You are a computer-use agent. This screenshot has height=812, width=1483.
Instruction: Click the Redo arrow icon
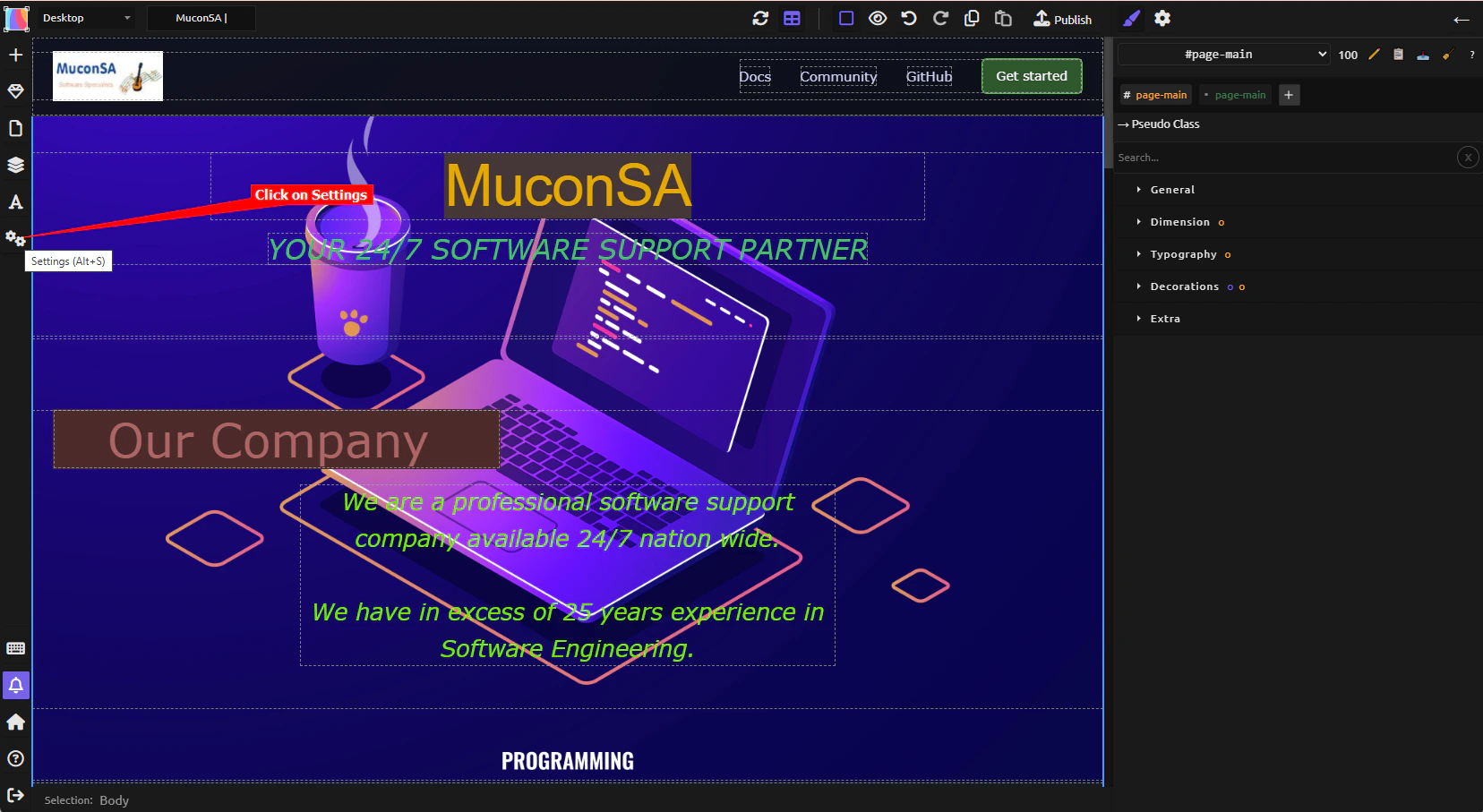940,18
